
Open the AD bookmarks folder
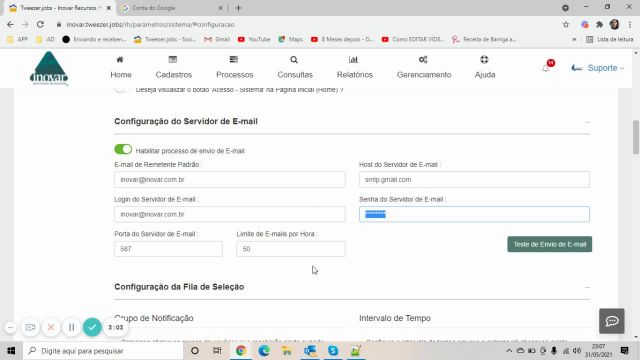click(x=45, y=39)
